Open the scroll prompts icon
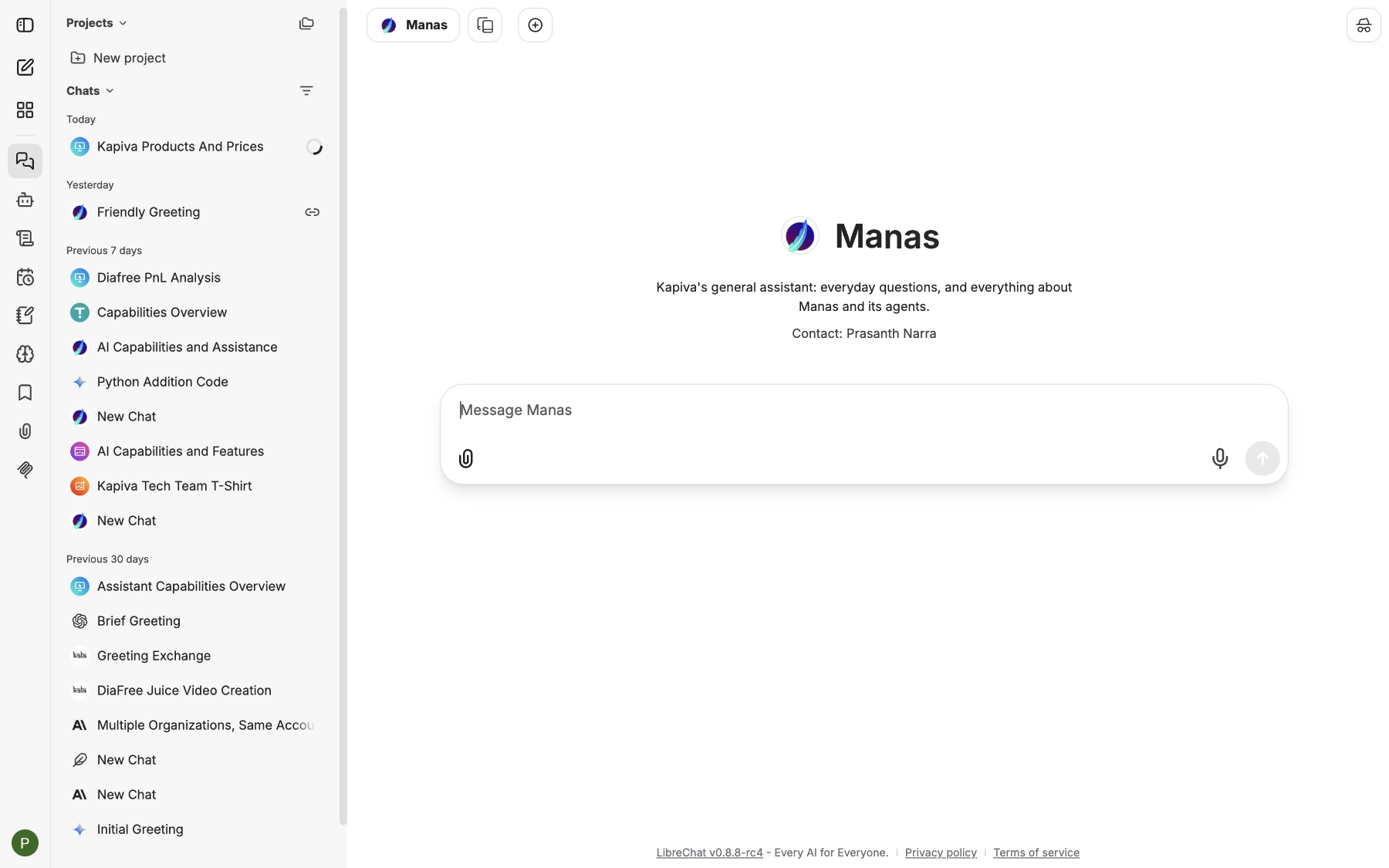Viewport: 1389px width, 868px height. click(x=25, y=238)
